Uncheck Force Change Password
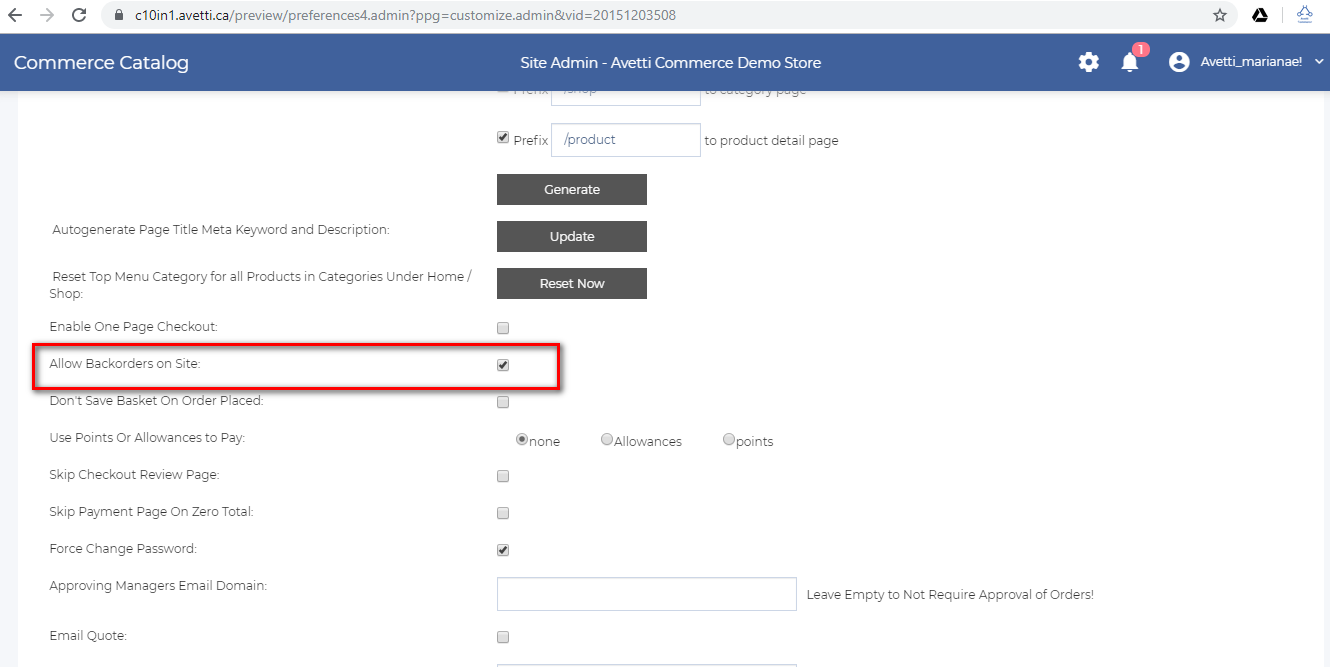This screenshot has width=1330, height=667. click(503, 550)
